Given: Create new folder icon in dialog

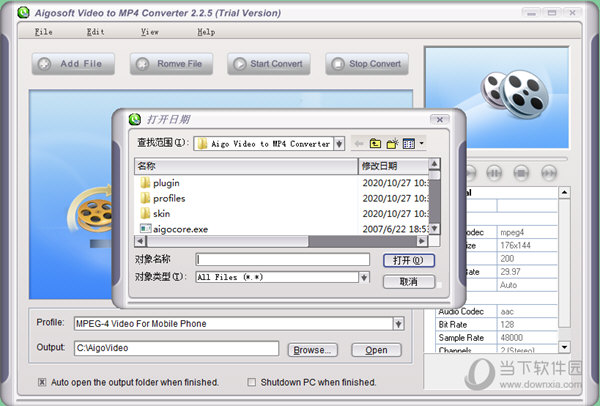Looking at the screenshot, I should 392,143.
